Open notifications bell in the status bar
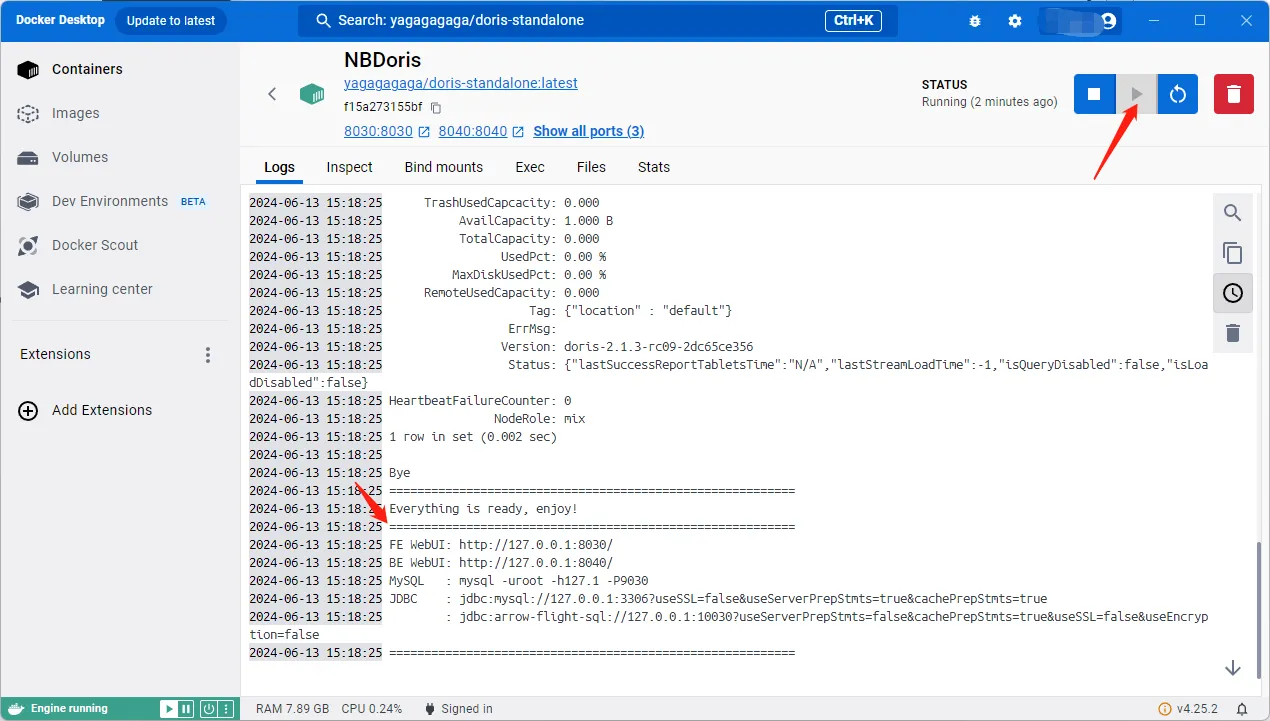 [1242, 709]
